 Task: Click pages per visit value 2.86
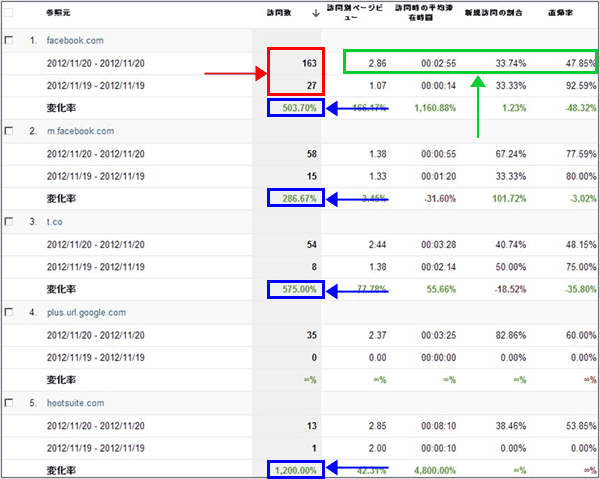[377, 63]
